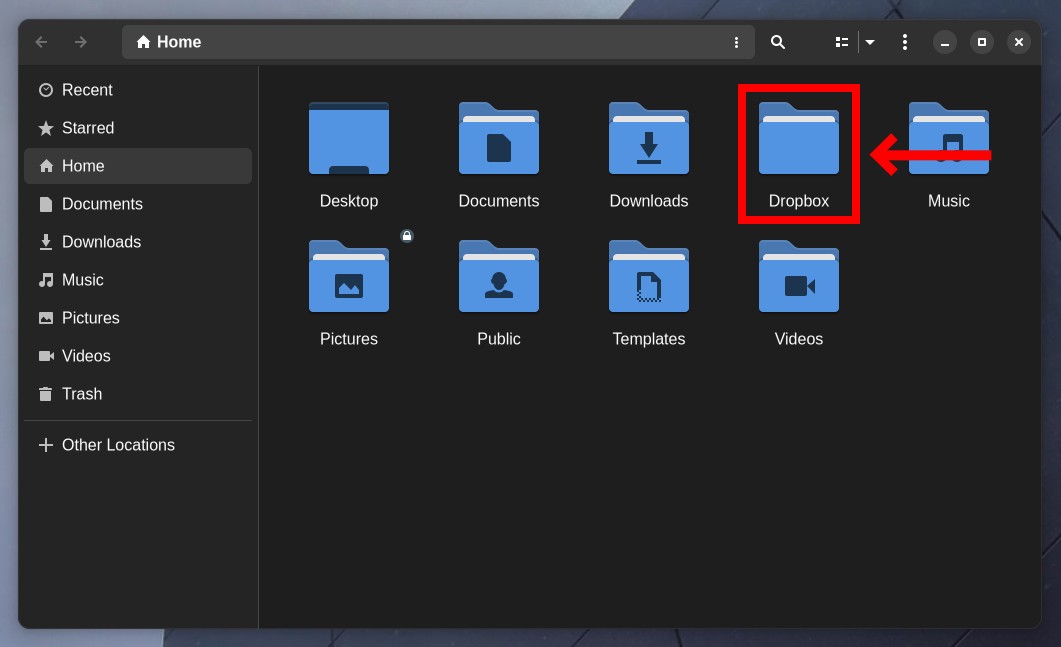Open path bar options menu next to Home
This screenshot has width=1061, height=647.
(x=736, y=43)
